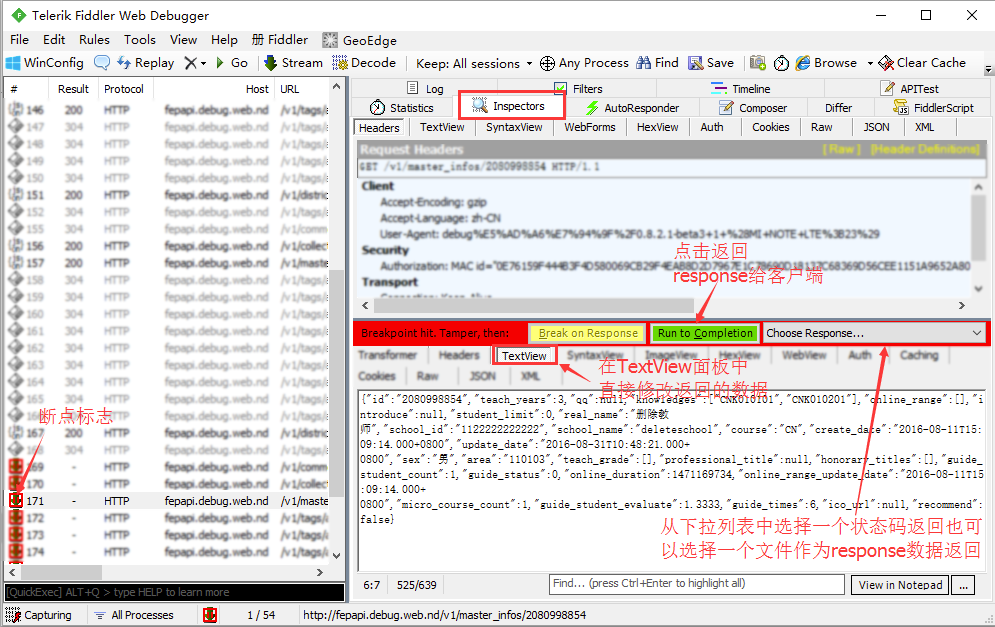Click Go to resume breakpoints

point(232,63)
